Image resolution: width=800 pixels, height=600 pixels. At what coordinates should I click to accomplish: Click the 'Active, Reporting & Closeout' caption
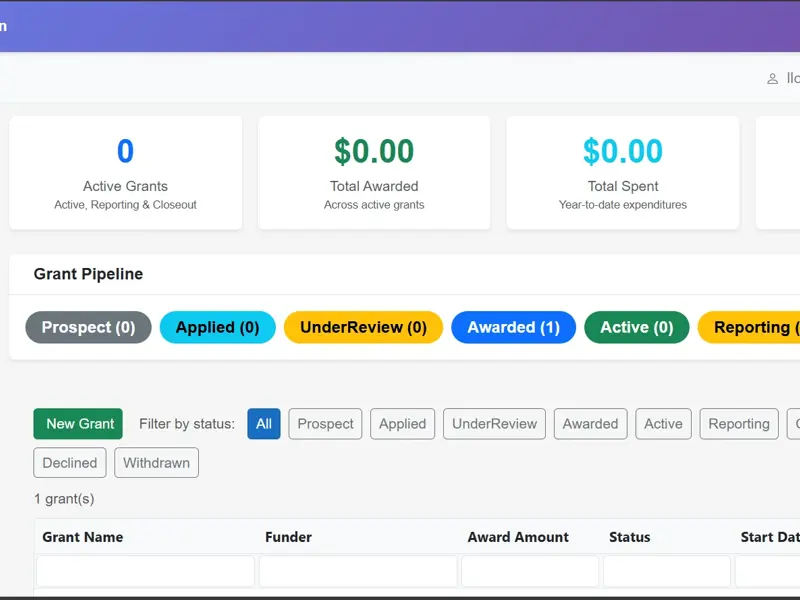[x=126, y=205]
